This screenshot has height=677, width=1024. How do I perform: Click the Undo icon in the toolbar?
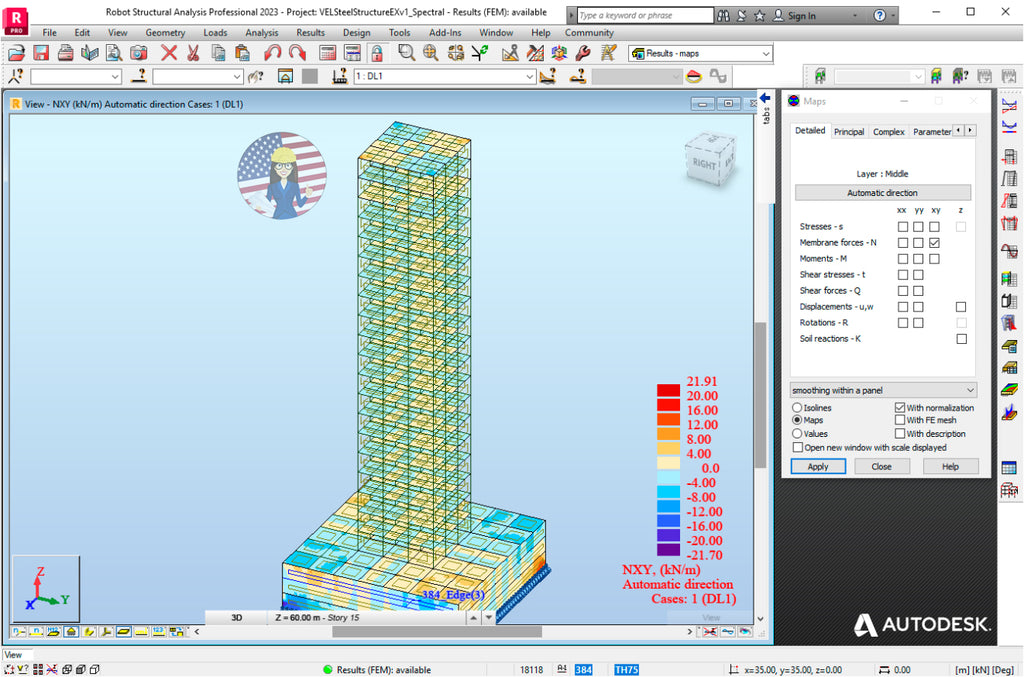pyautogui.click(x=271, y=52)
